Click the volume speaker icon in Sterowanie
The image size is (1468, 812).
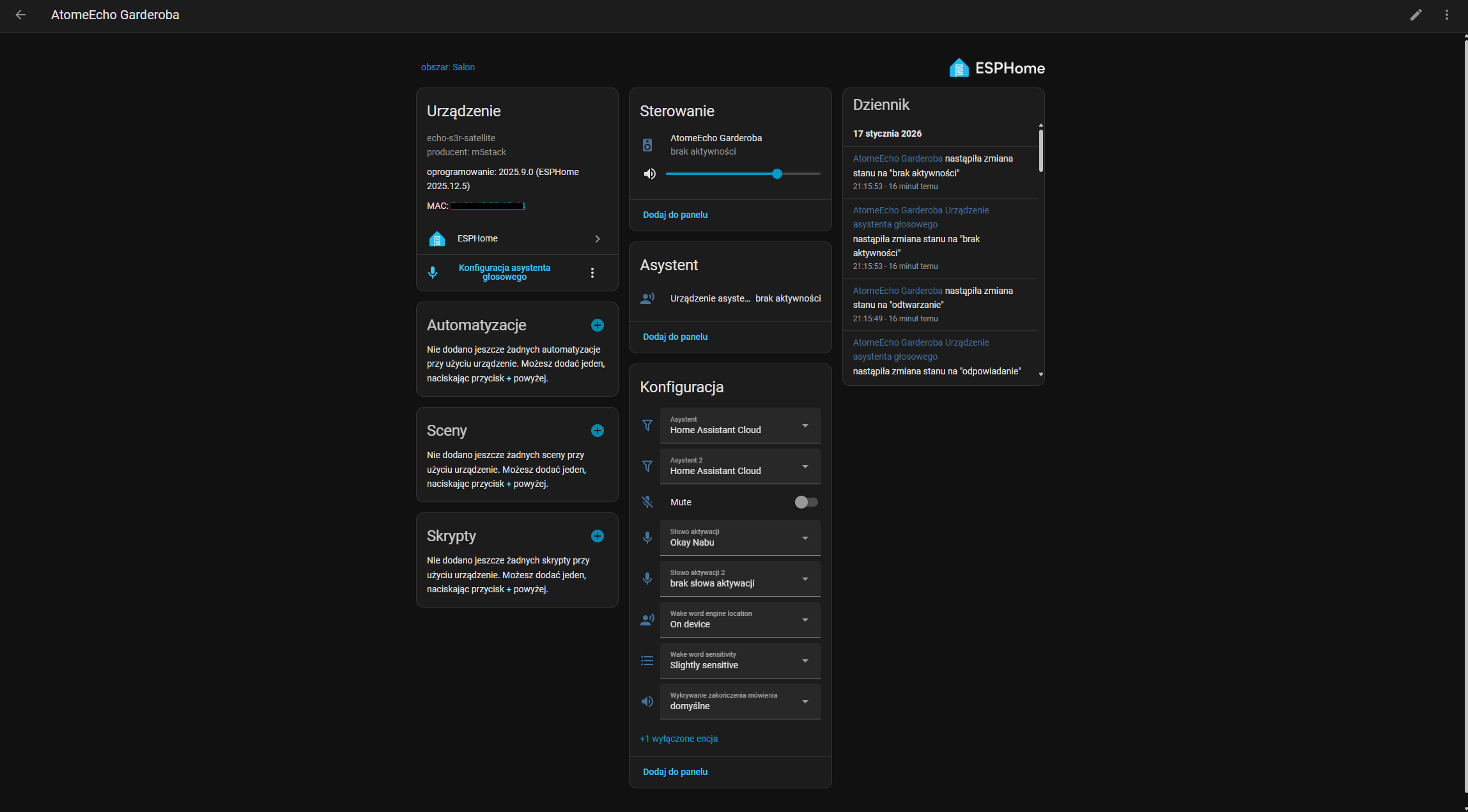click(649, 174)
